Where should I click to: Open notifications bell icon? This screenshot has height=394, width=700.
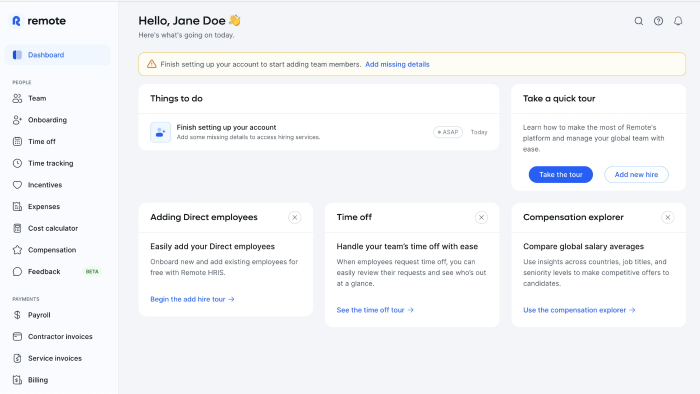[678, 21]
